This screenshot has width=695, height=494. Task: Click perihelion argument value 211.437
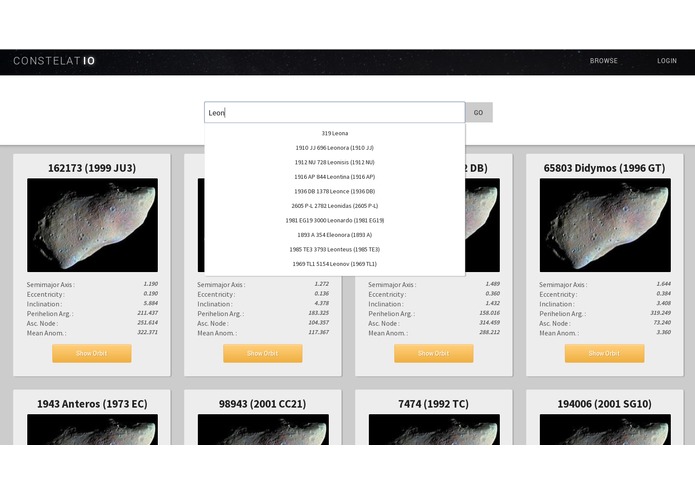coord(148,312)
